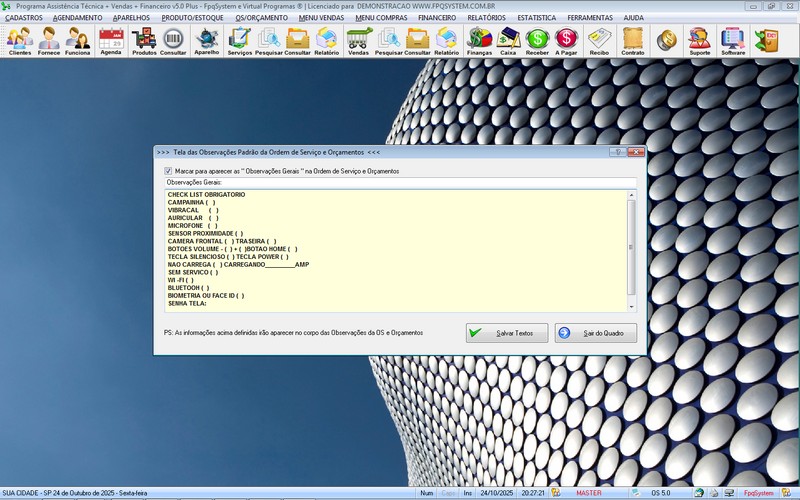The image size is (800, 500).
Task: Open the Contrato scroll icon
Action: (633, 41)
